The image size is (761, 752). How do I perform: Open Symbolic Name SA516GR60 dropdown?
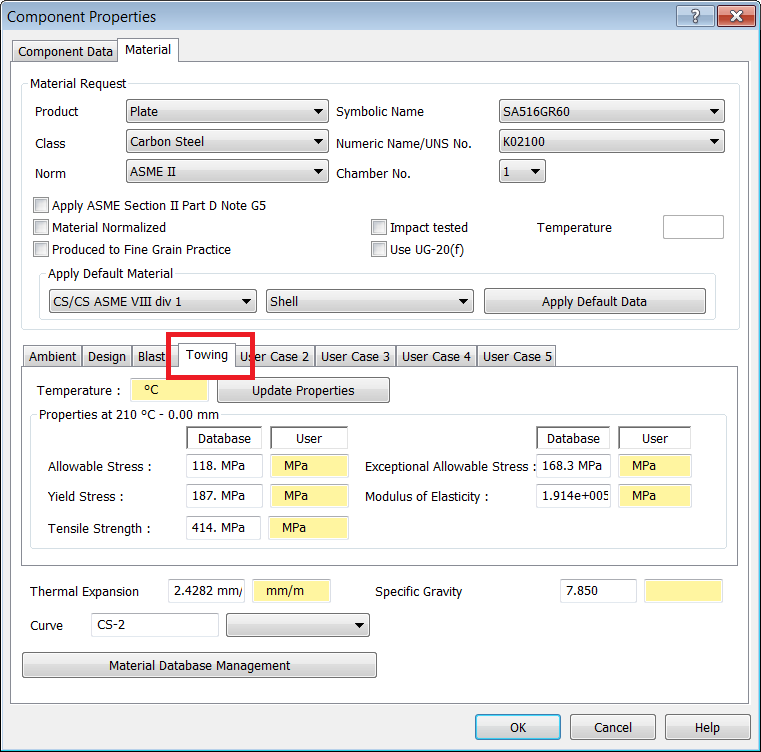(x=611, y=112)
